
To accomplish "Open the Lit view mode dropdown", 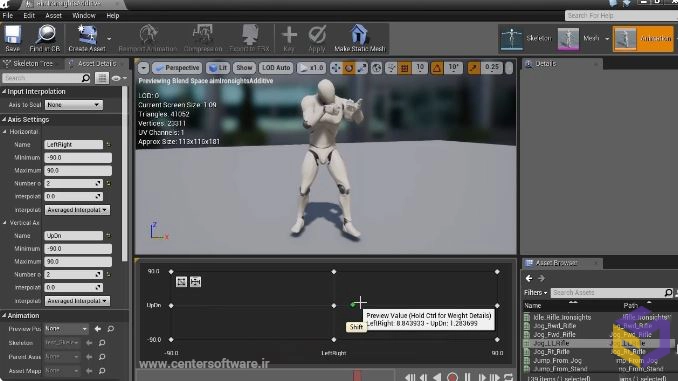I will (218, 68).
